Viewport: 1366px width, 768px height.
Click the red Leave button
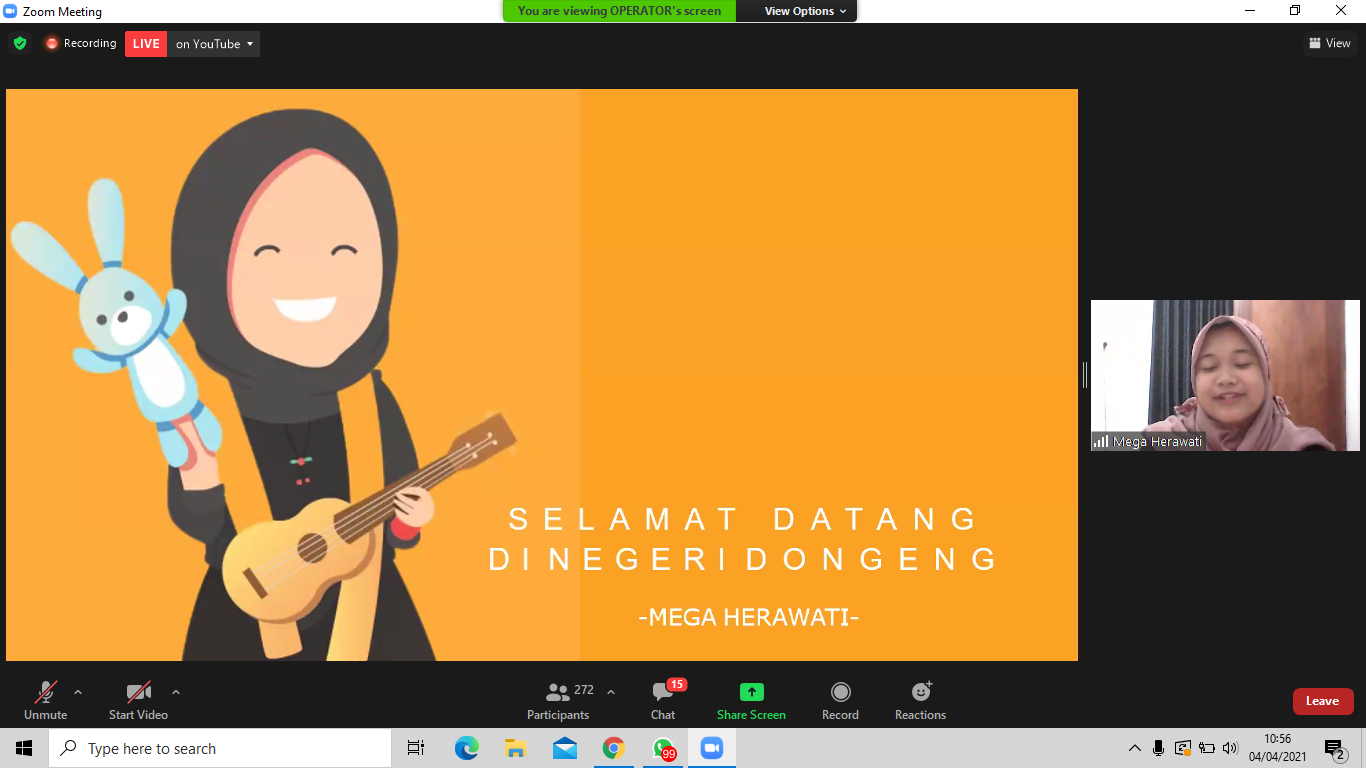[x=1322, y=701]
